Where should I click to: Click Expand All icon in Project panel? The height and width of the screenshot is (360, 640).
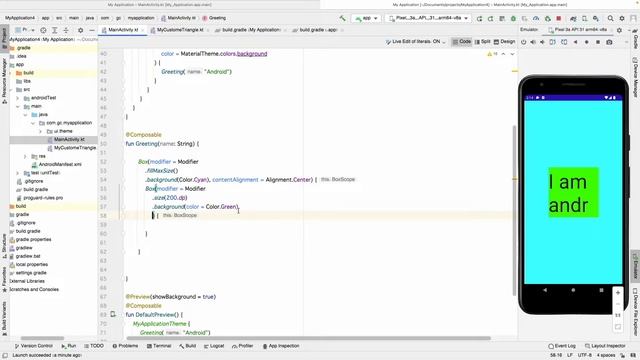54,30
